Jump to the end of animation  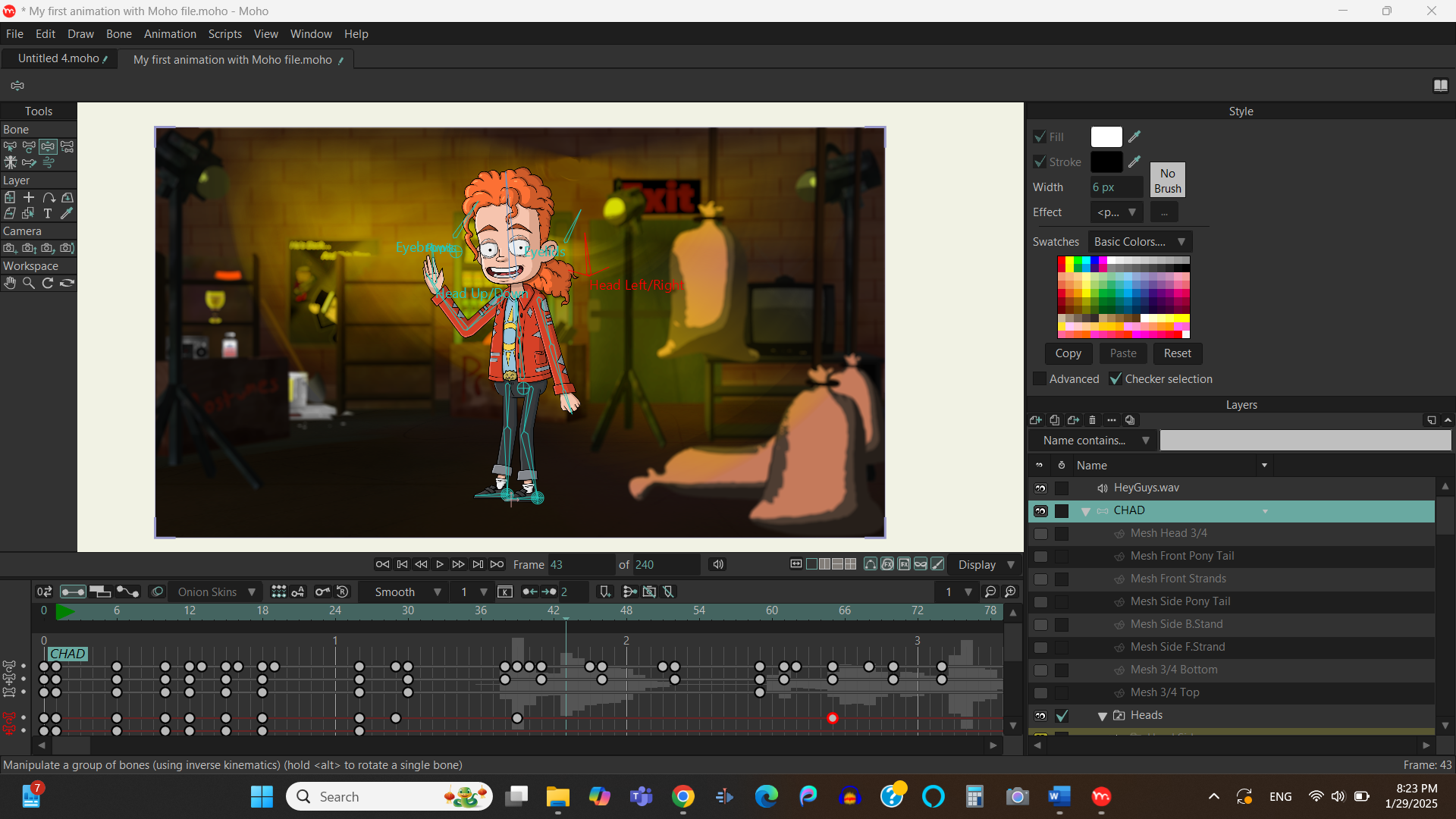point(497,564)
